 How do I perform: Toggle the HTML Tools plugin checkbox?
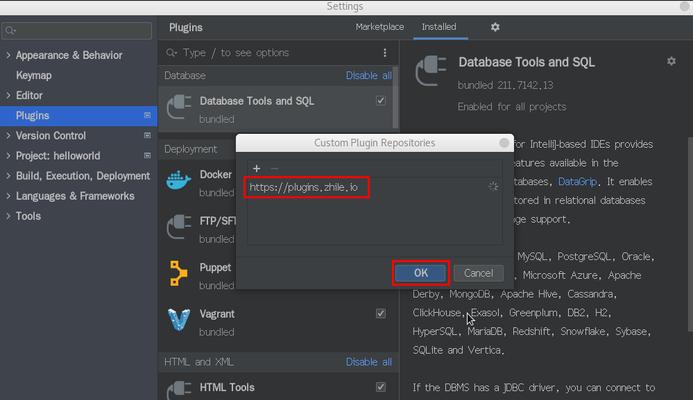point(381,387)
